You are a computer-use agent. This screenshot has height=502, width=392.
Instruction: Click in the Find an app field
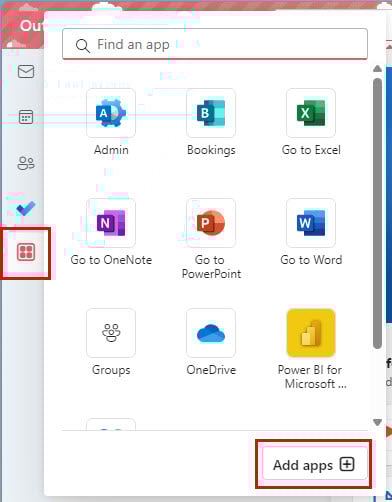pyautogui.click(x=215, y=44)
